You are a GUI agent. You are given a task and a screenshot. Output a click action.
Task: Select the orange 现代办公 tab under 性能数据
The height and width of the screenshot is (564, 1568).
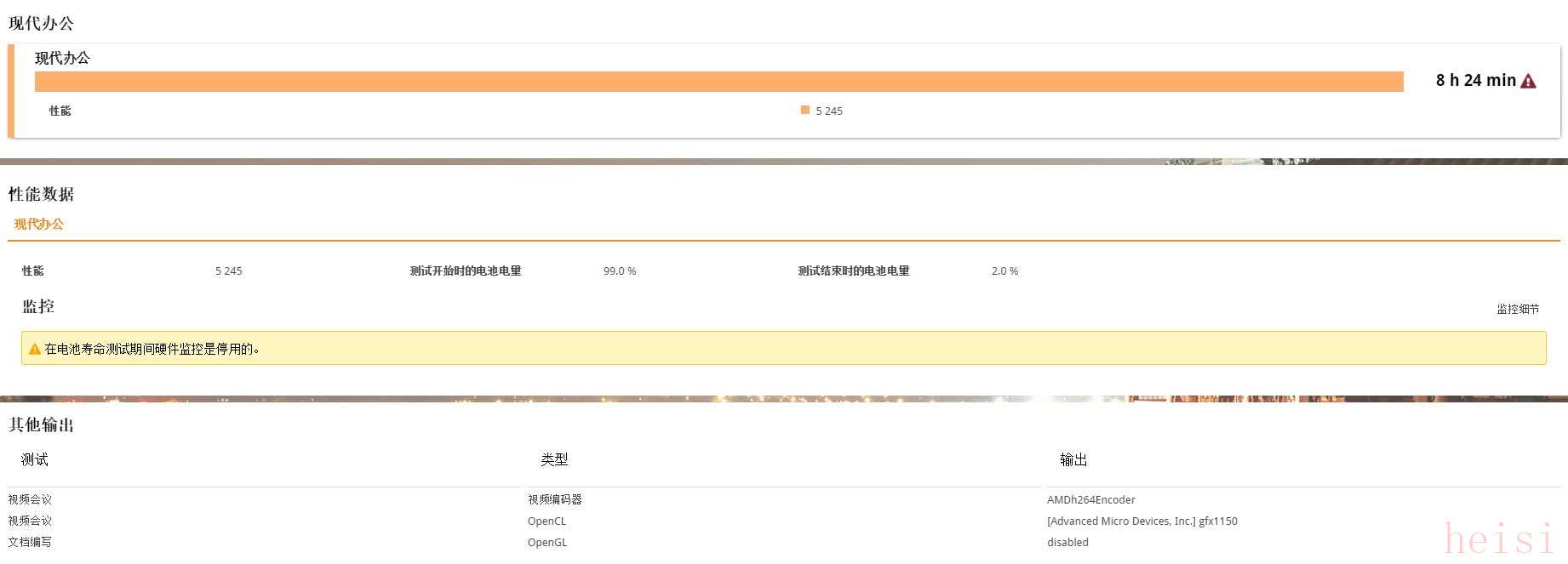click(x=39, y=224)
